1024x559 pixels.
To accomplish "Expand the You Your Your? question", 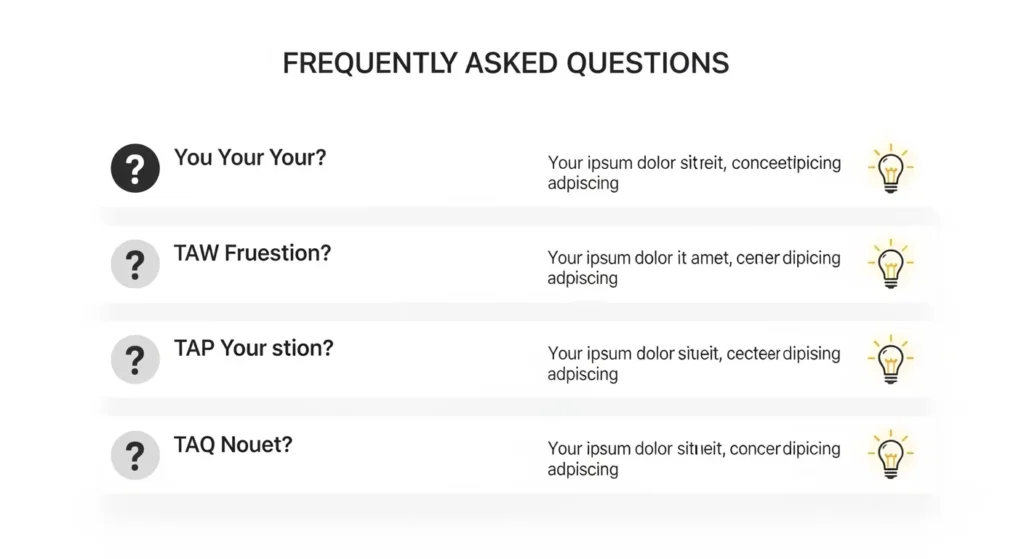I will coord(249,158).
